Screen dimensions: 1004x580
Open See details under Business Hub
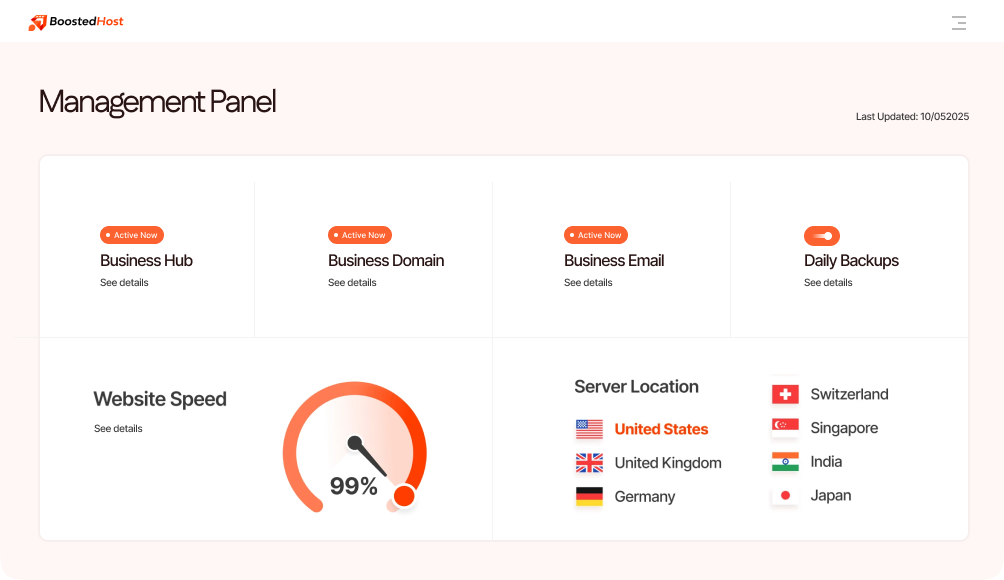coord(124,282)
